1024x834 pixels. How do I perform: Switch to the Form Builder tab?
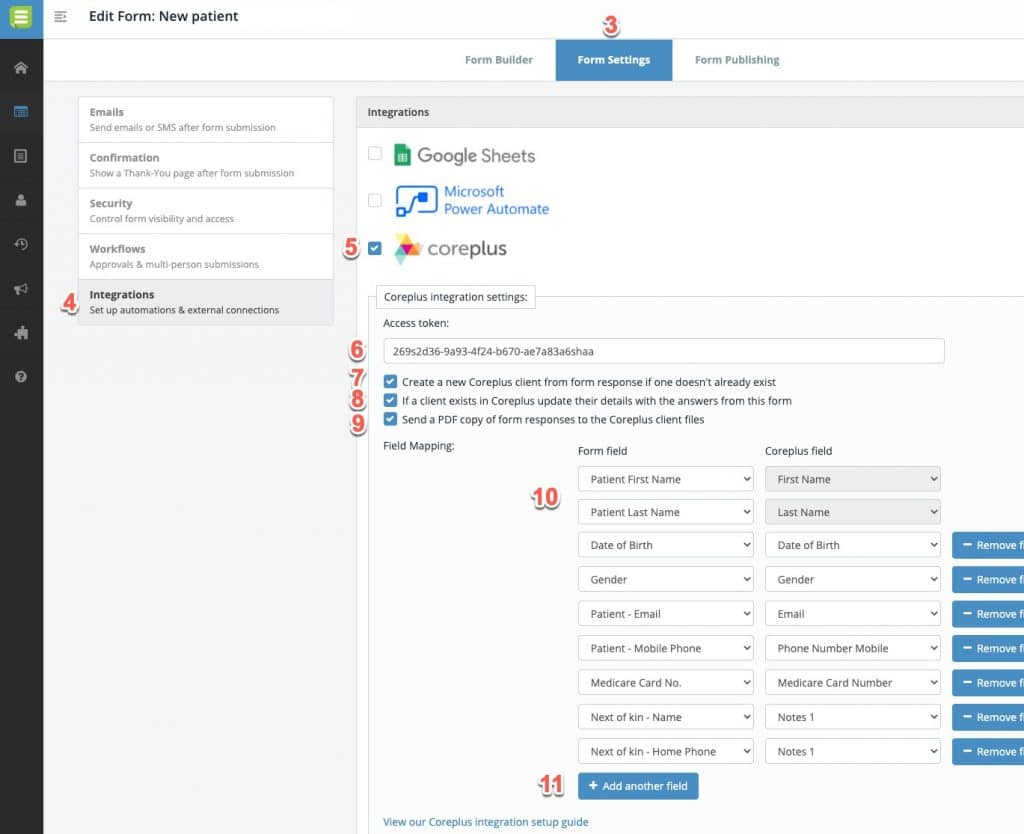[499, 60]
